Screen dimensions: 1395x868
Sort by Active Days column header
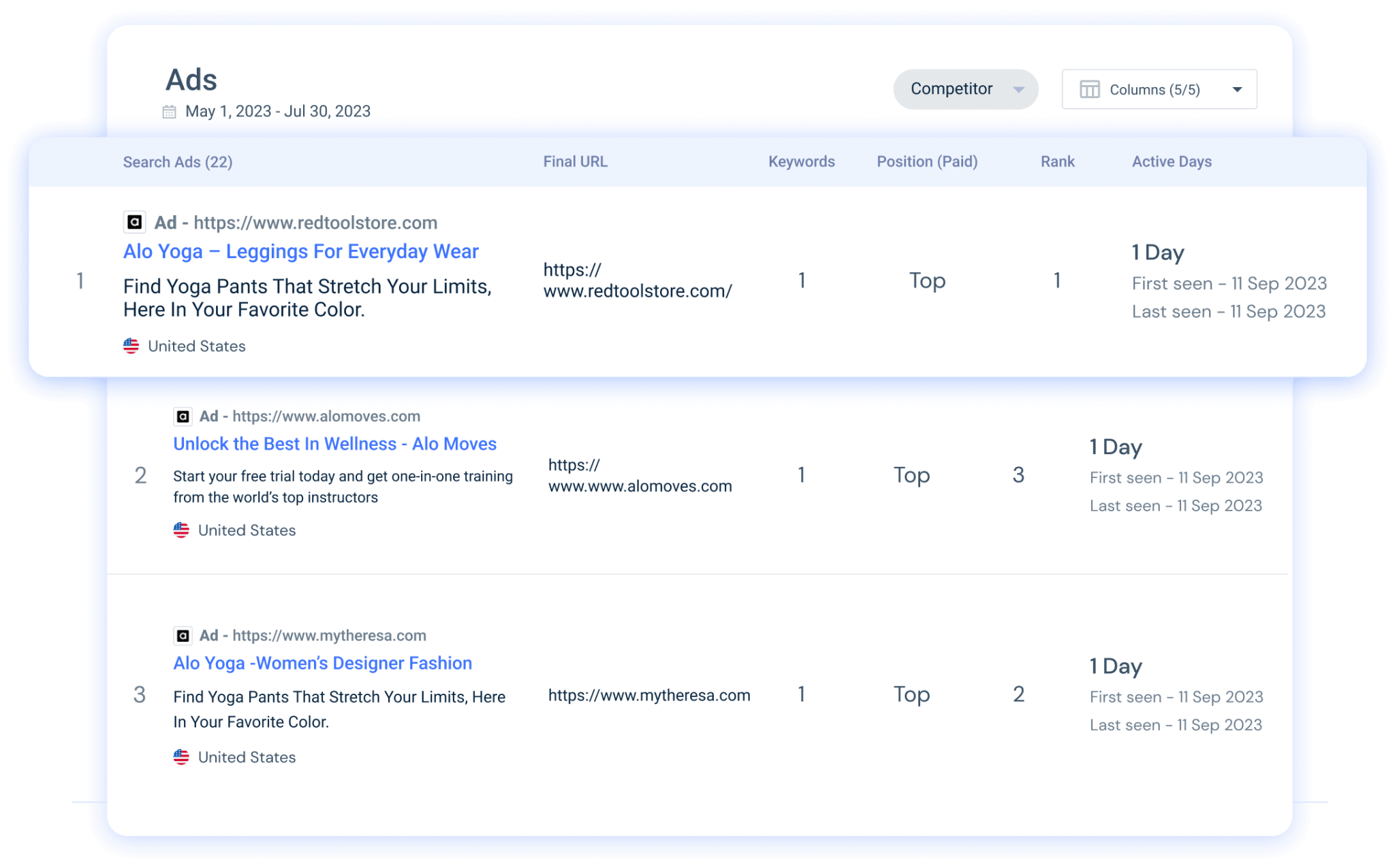pyautogui.click(x=1171, y=162)
